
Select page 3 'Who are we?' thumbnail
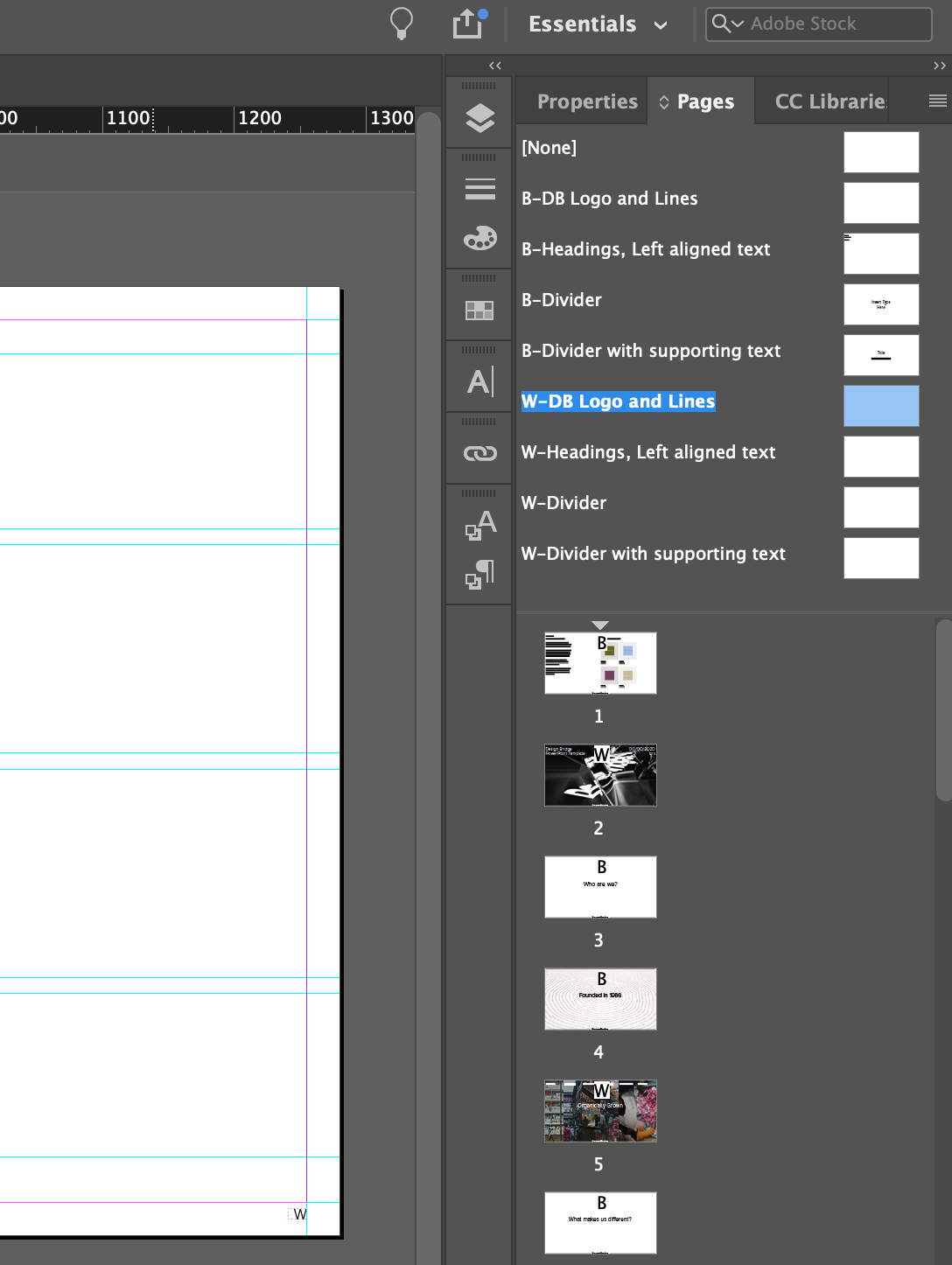click(600, 887)
